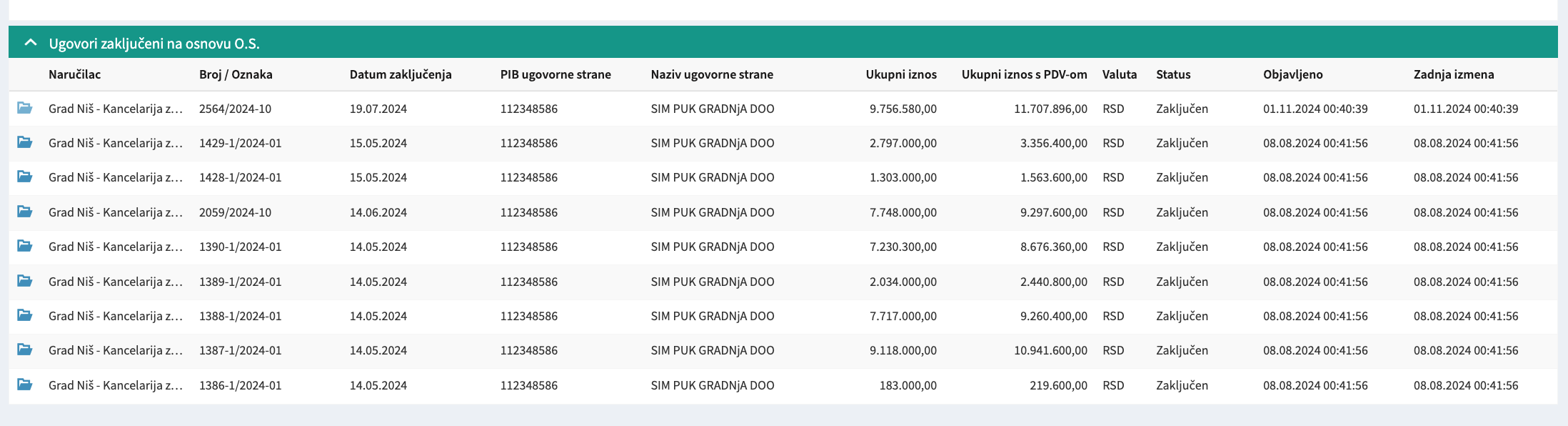Click the date 14.06.2024

(x=378, y=212)
